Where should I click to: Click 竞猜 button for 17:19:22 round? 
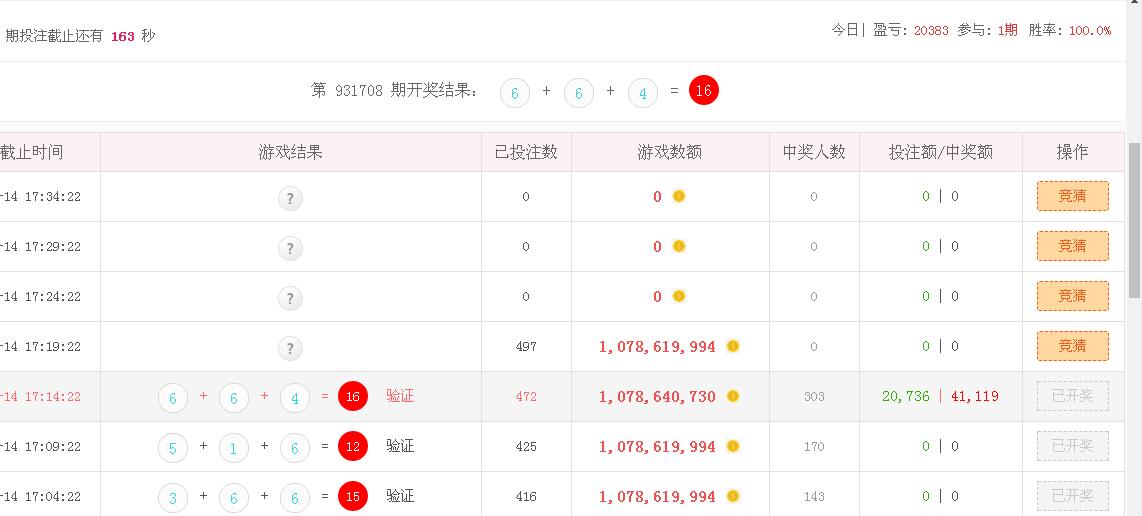tap(1073, 346)
